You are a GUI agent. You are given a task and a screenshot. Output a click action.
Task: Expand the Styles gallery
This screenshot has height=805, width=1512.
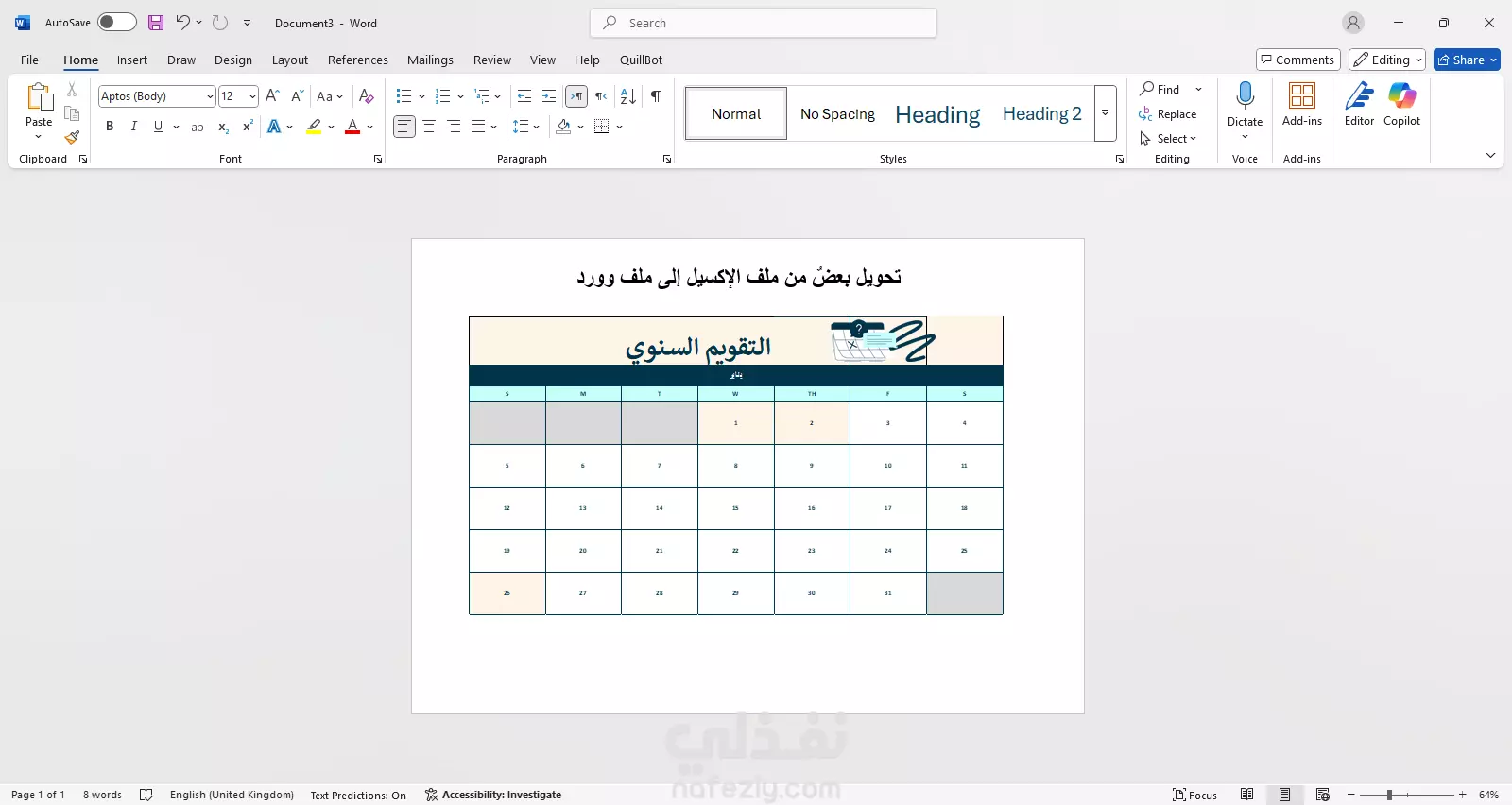click(x=1105, y=113)
